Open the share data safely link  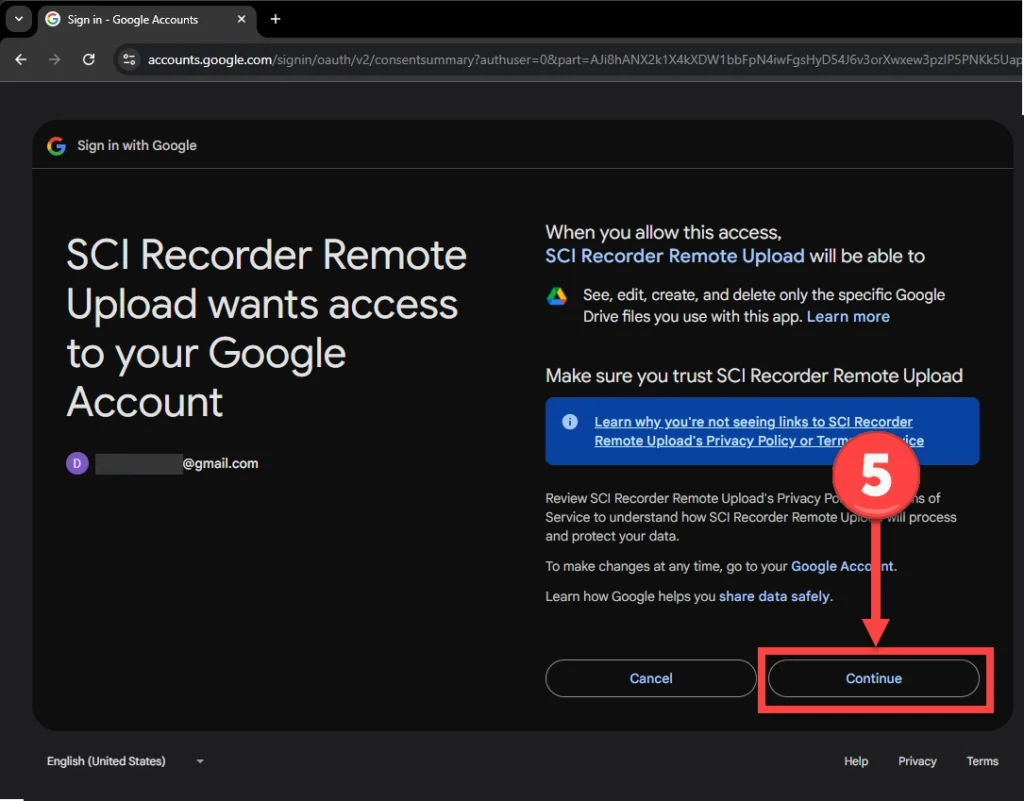(x=774, y=596)
